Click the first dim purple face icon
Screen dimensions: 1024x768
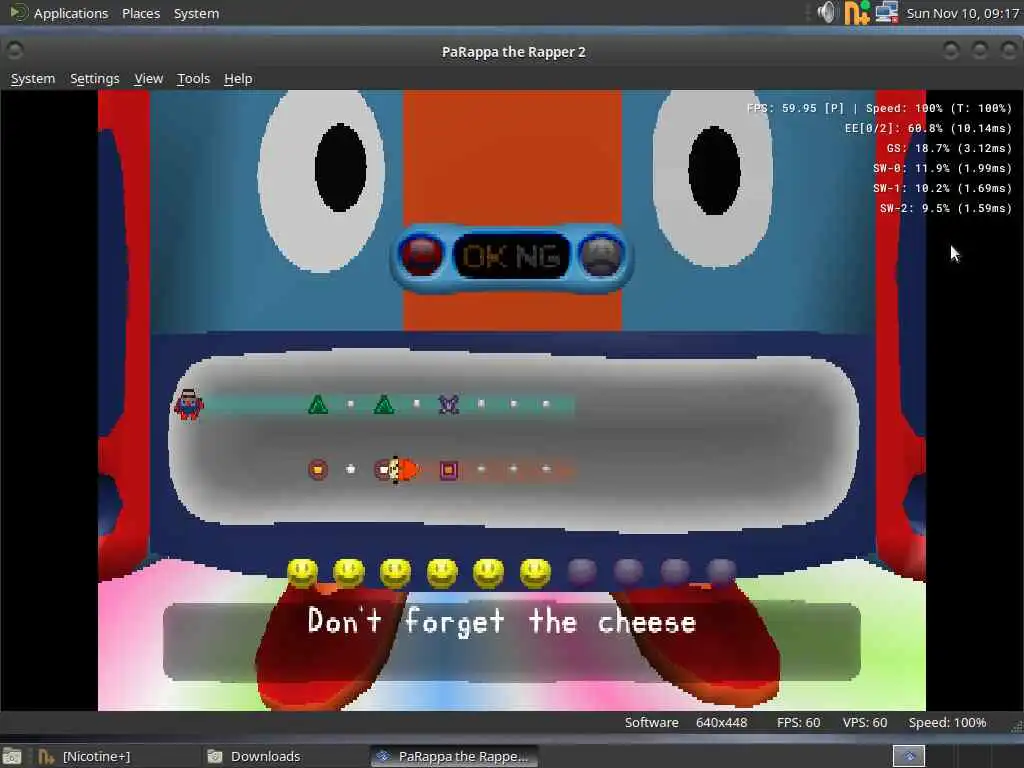582,571
